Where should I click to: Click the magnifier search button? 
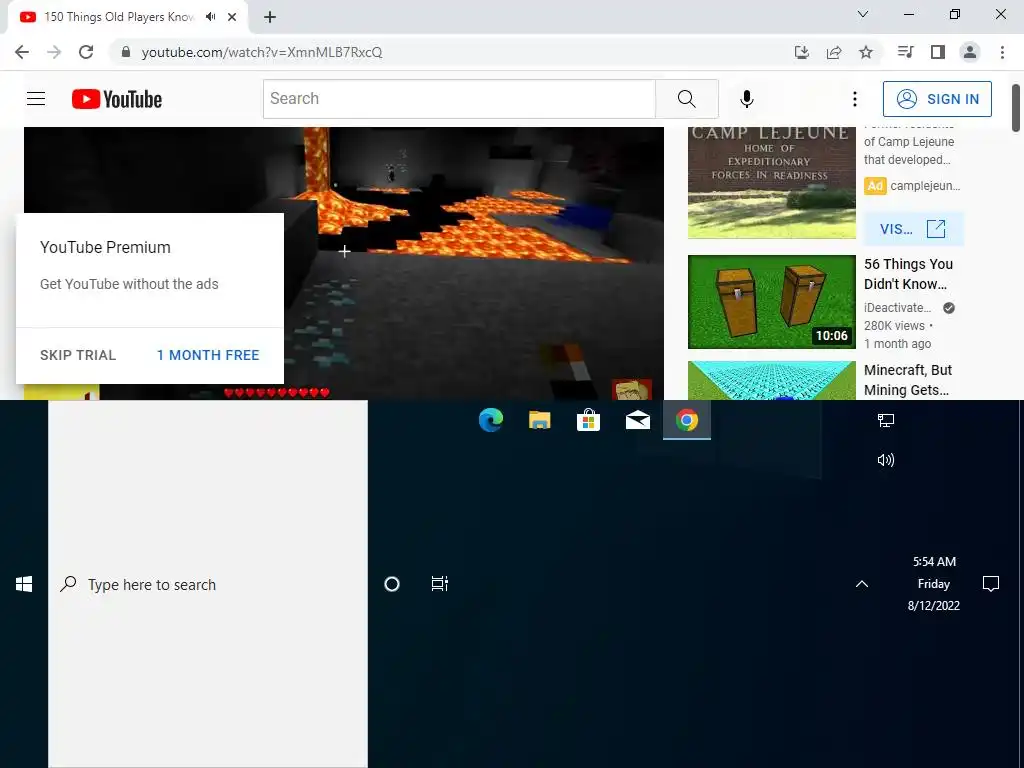pos(686,99)
